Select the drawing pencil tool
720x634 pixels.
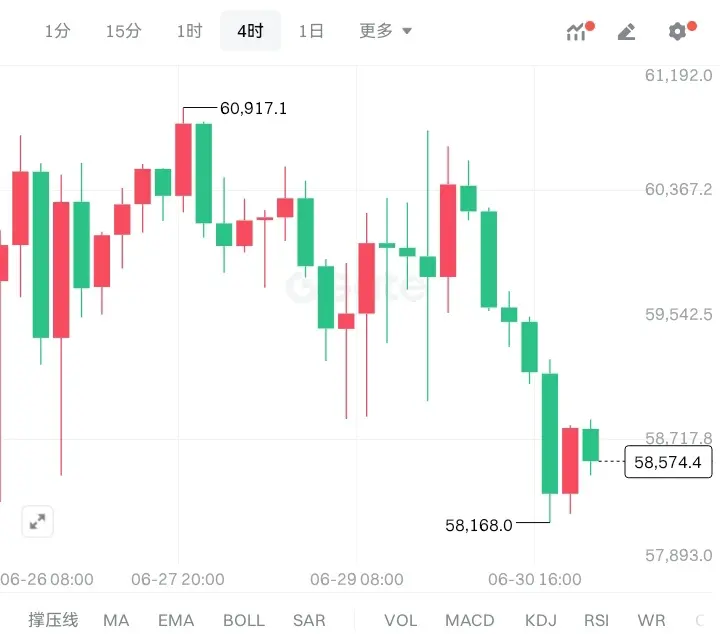pos(626,31)
